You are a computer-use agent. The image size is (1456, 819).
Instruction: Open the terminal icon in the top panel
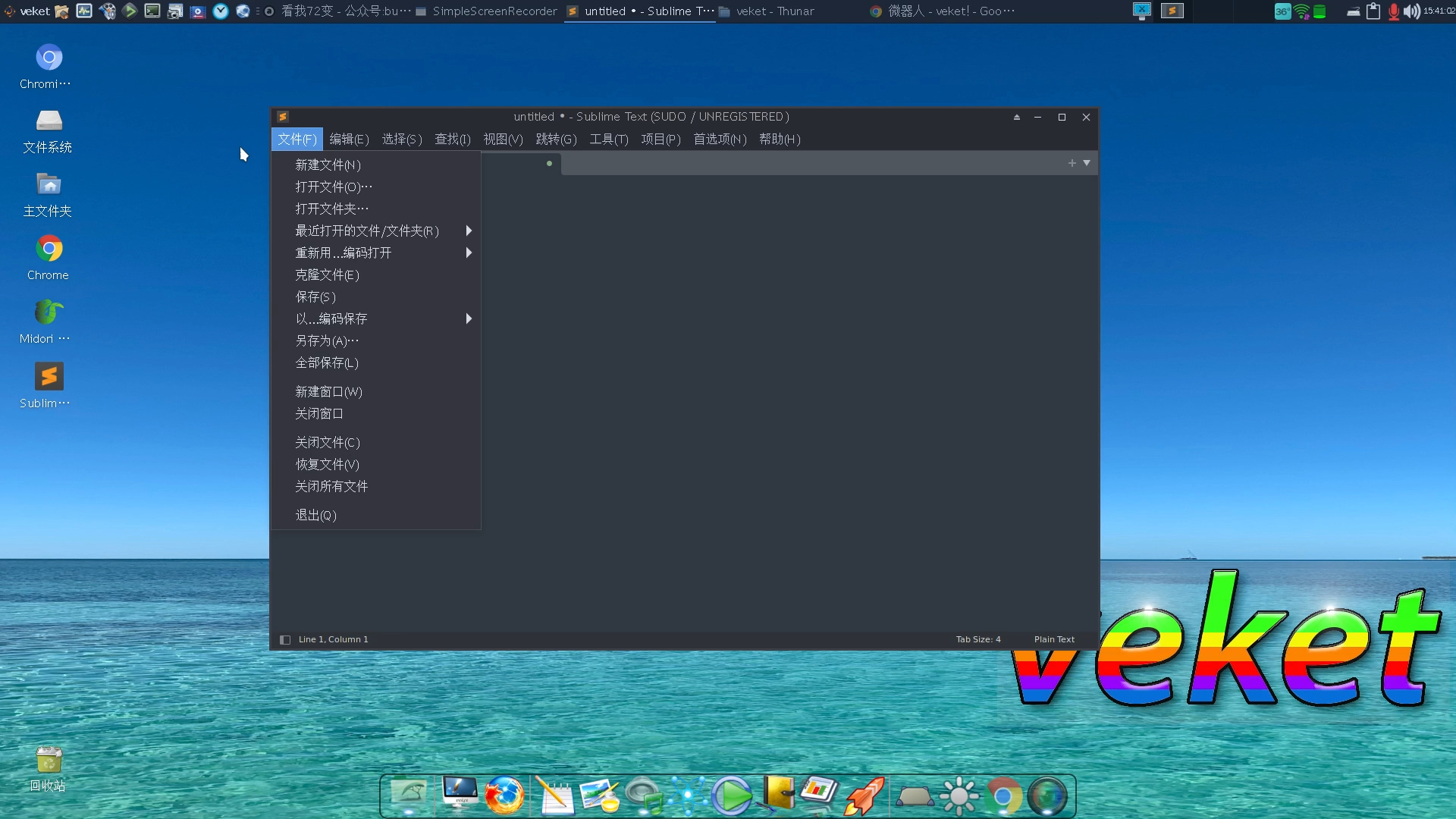[x=153, y=11]
